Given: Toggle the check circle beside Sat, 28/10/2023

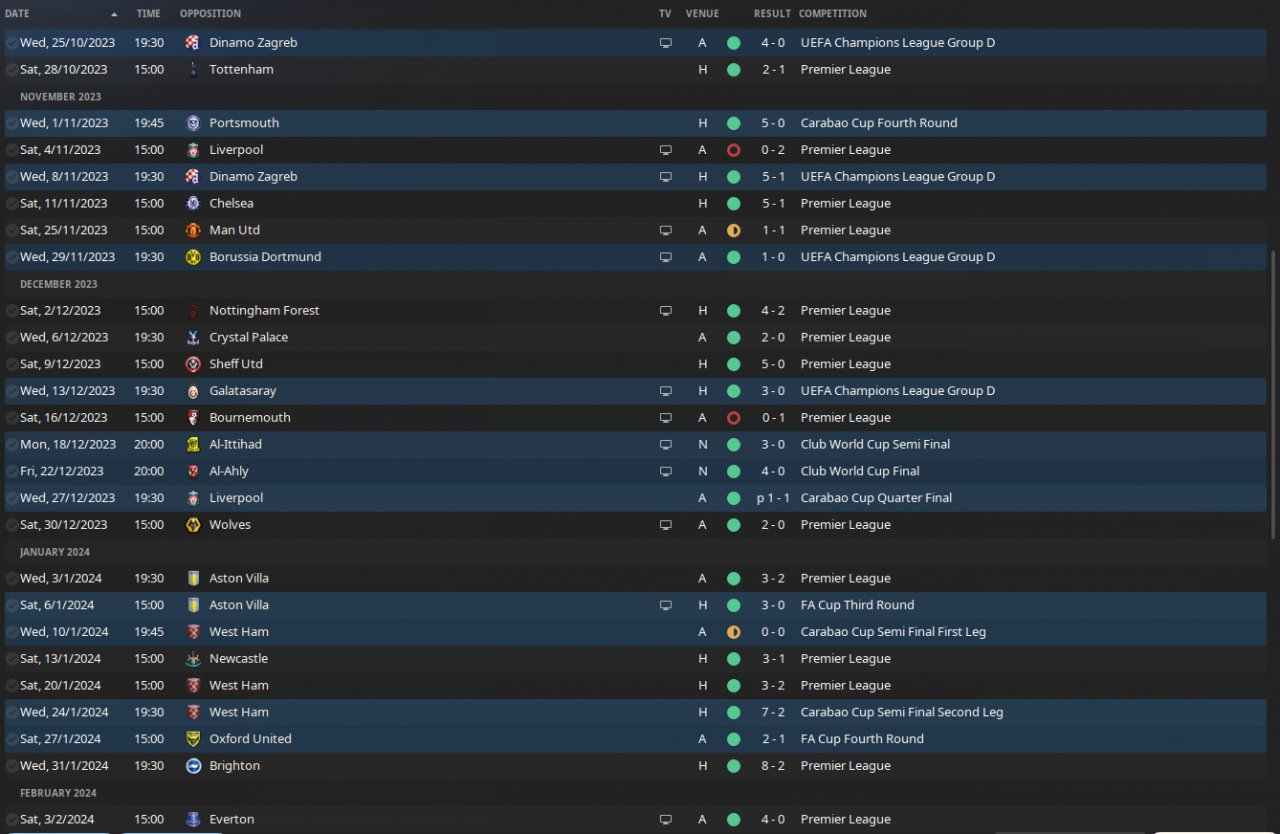Looking at the screenshot, I should 11,70.
